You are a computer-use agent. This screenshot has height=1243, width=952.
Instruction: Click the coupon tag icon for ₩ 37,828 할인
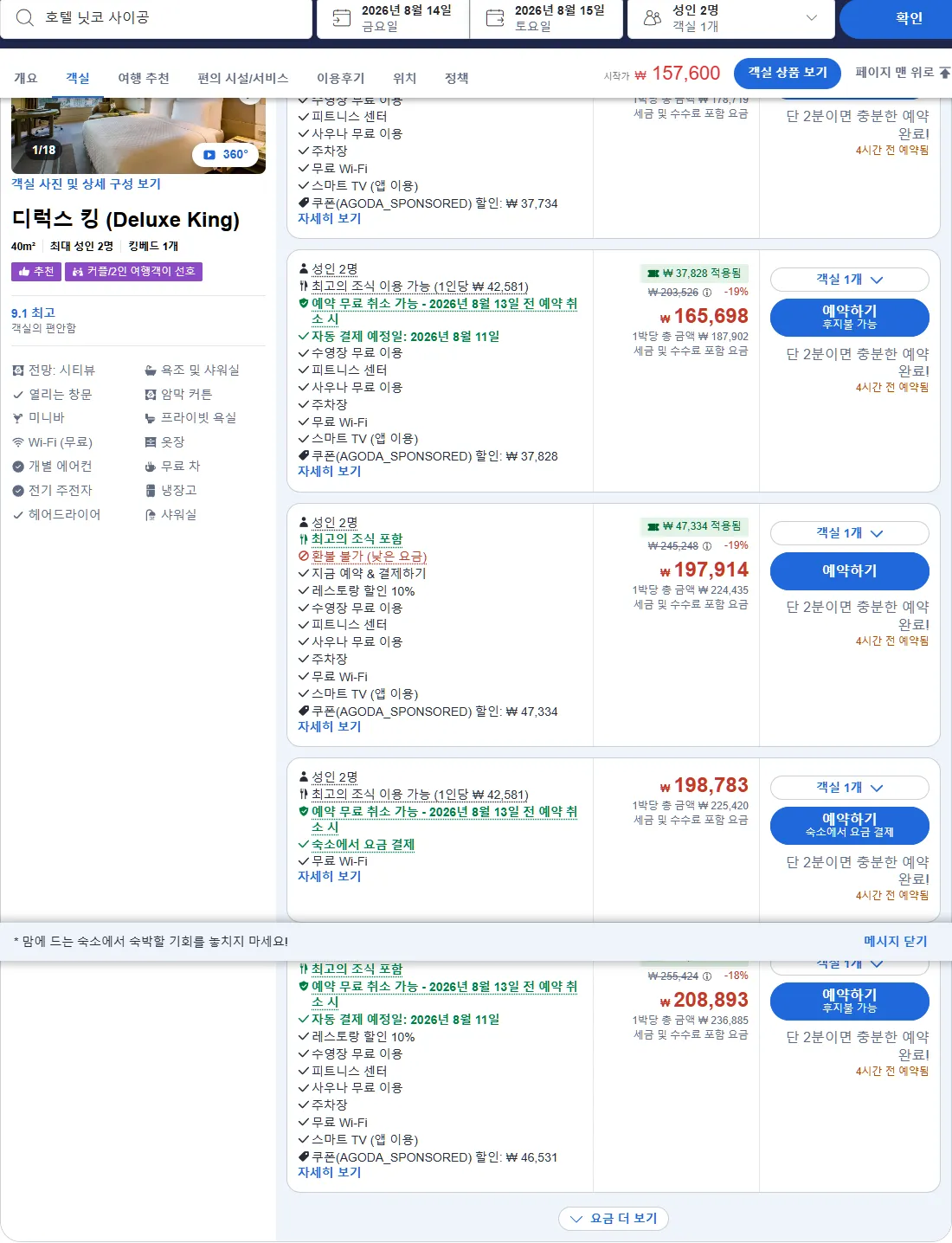[x=303, y=456]
